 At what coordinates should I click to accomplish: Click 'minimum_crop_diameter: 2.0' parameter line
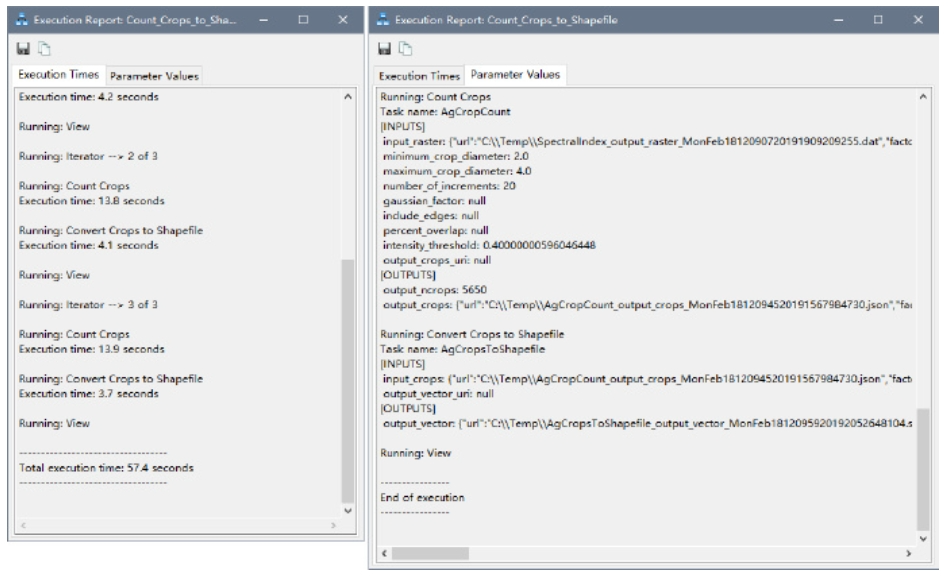[x=455, y=156]
